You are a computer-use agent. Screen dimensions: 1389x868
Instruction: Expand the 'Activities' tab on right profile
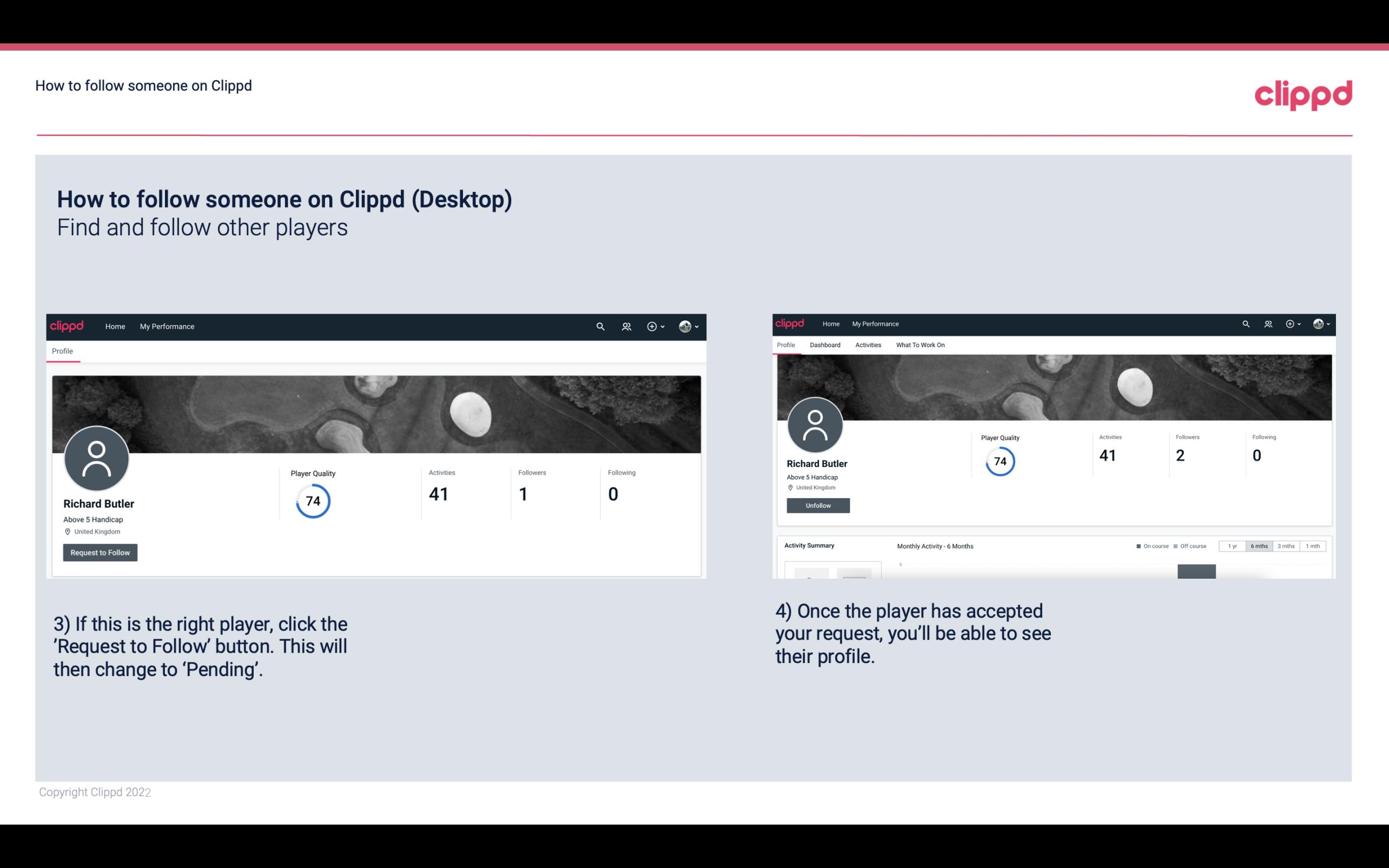(x=866, y=345)
